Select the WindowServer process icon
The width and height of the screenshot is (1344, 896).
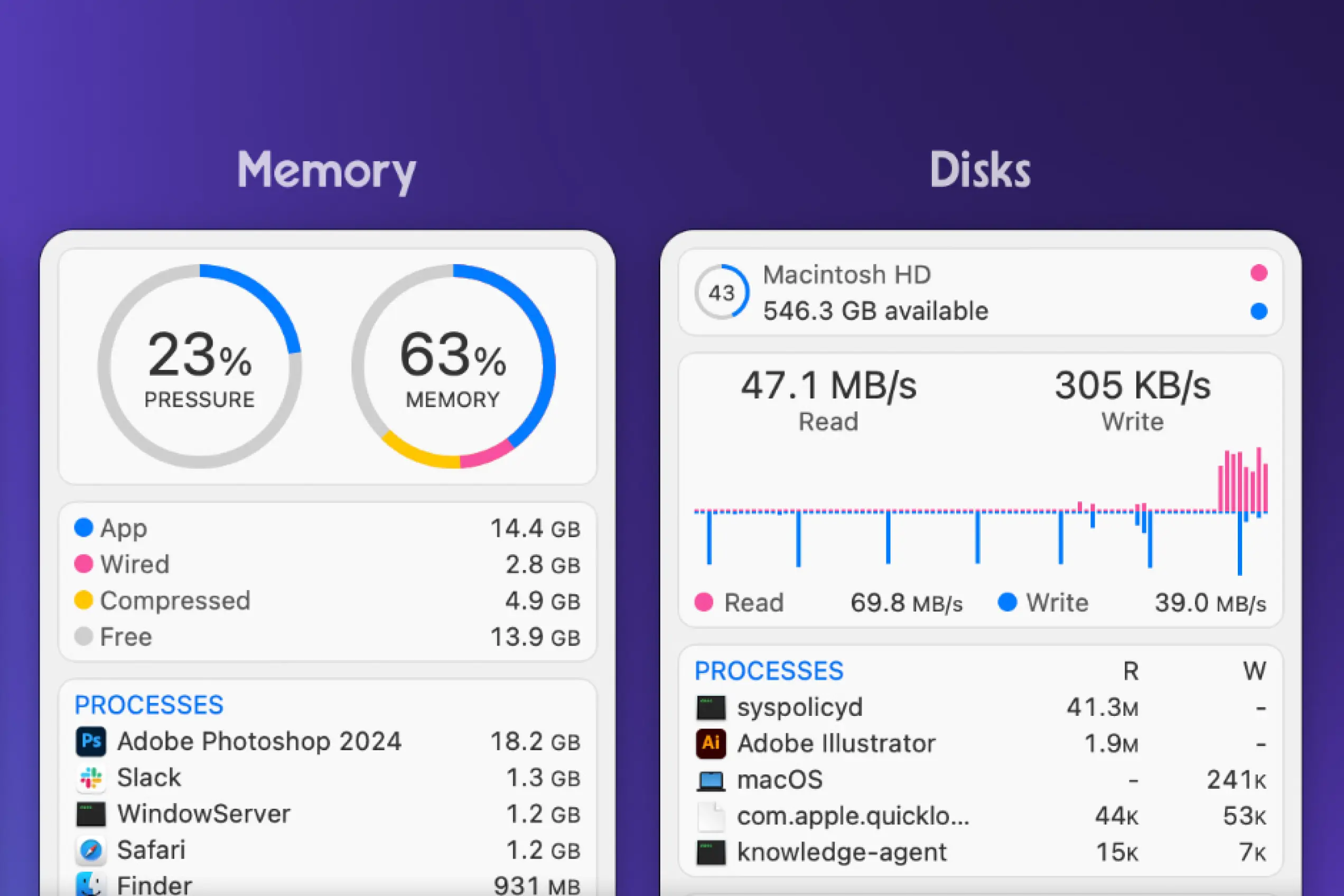click(x=91, y=814)
